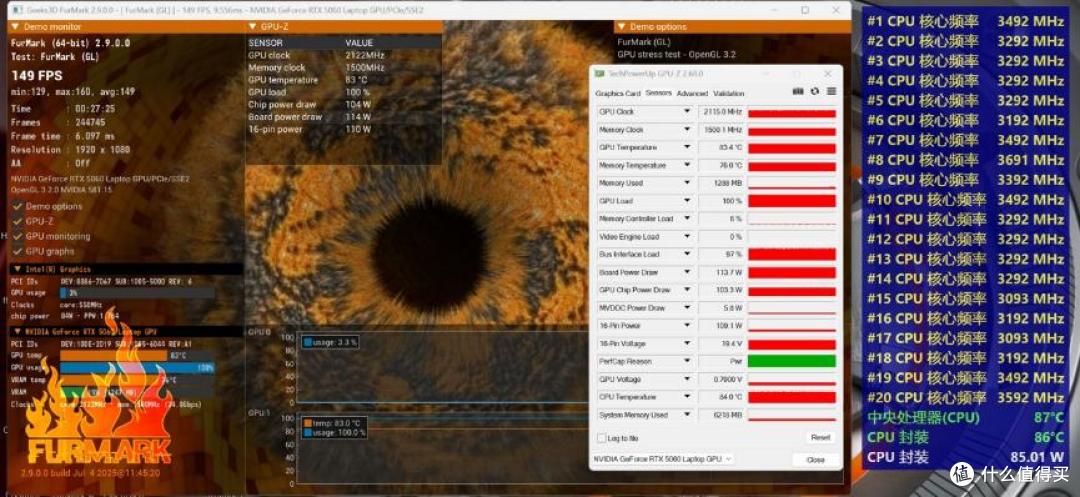Open the GPU-Z hamburger menu icon
The height and width of the screenshot is (497, 1080).
coord(831,92)
